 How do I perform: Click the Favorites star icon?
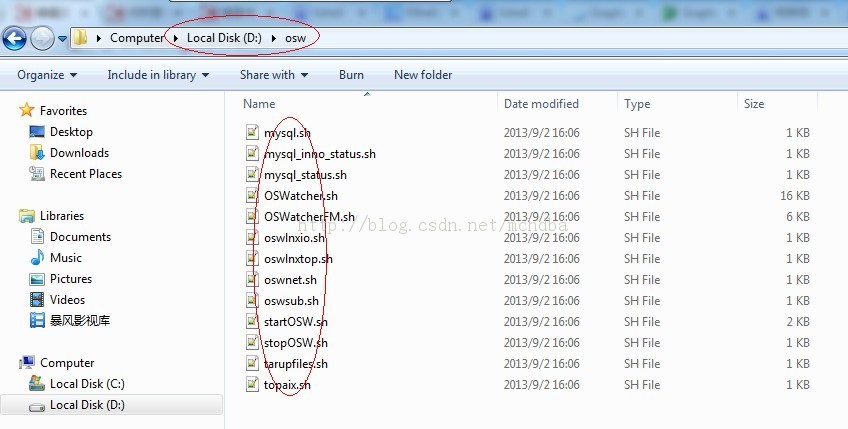[x=26, y=110]
